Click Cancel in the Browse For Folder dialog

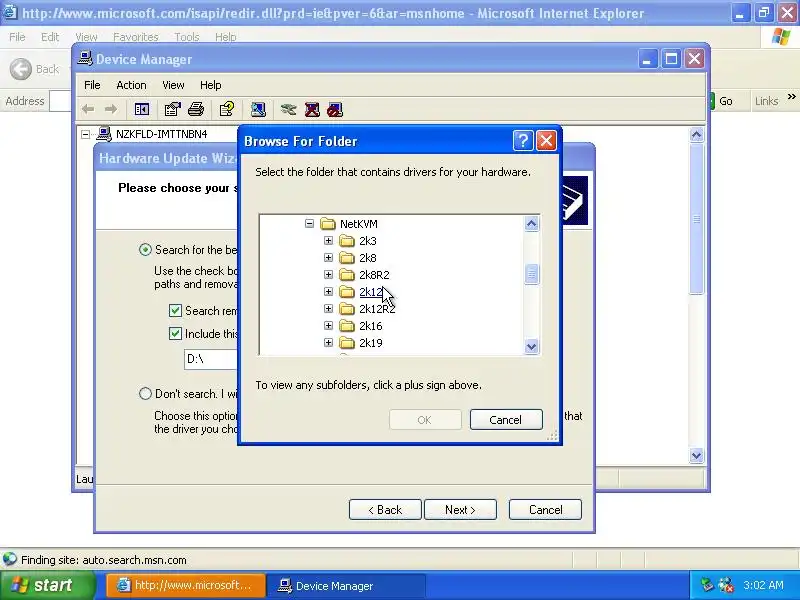click(x=506, y=419)
